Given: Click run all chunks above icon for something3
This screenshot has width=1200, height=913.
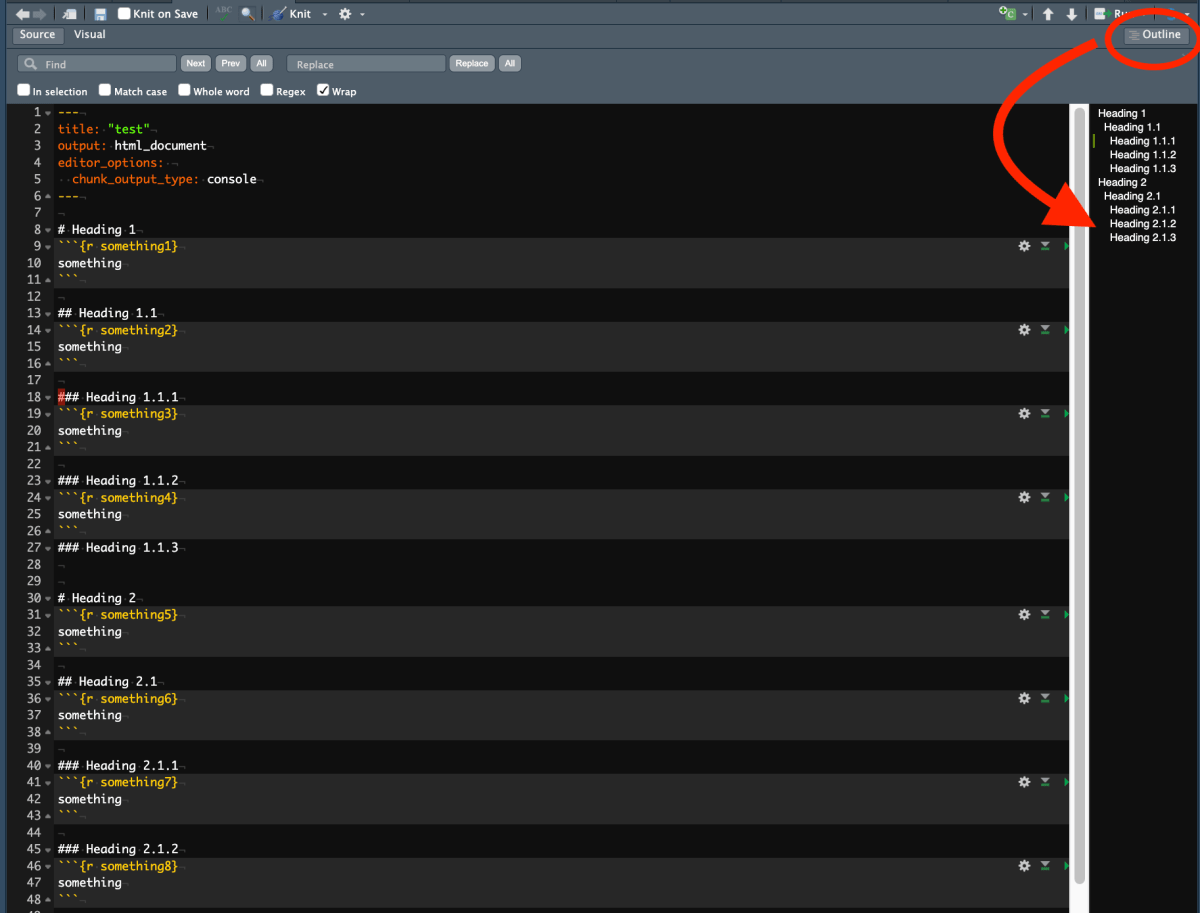Looking at the screenshot, I should click(1045, 413).
